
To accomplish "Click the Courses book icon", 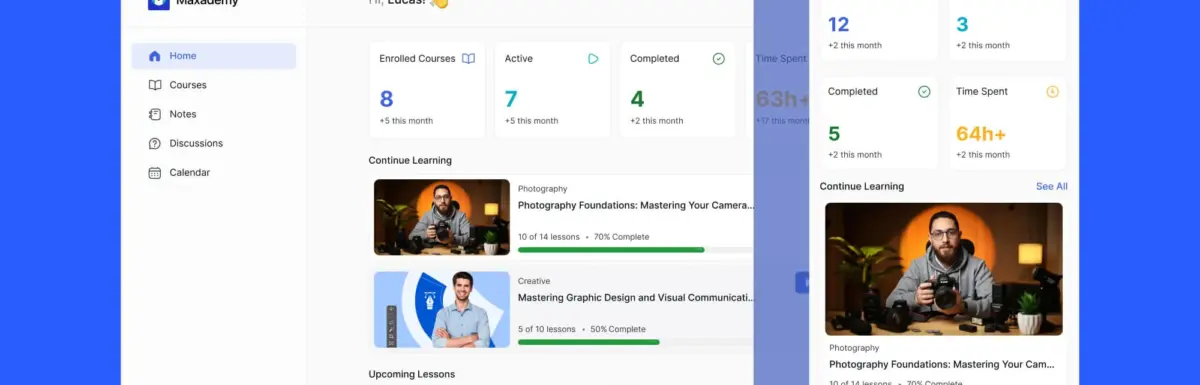I will coord(154,85).
